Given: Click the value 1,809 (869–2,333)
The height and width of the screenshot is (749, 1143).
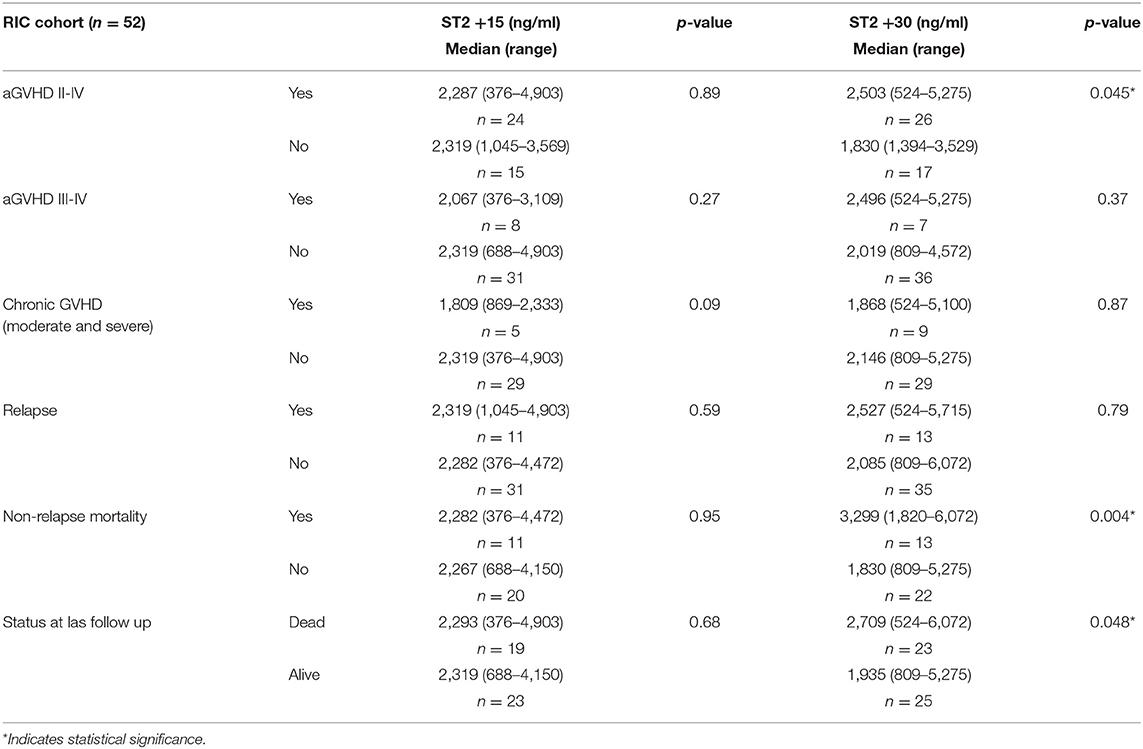Looking at the screenshot, I should coord(501,305).
